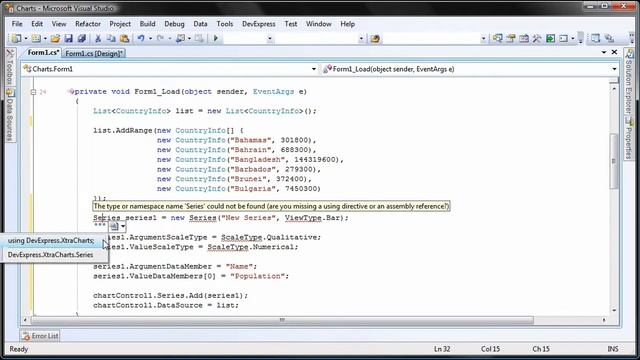This screenshot has width=640, height=360.
Task: Start debugging with the green play icon
Action: click(216, 38)
